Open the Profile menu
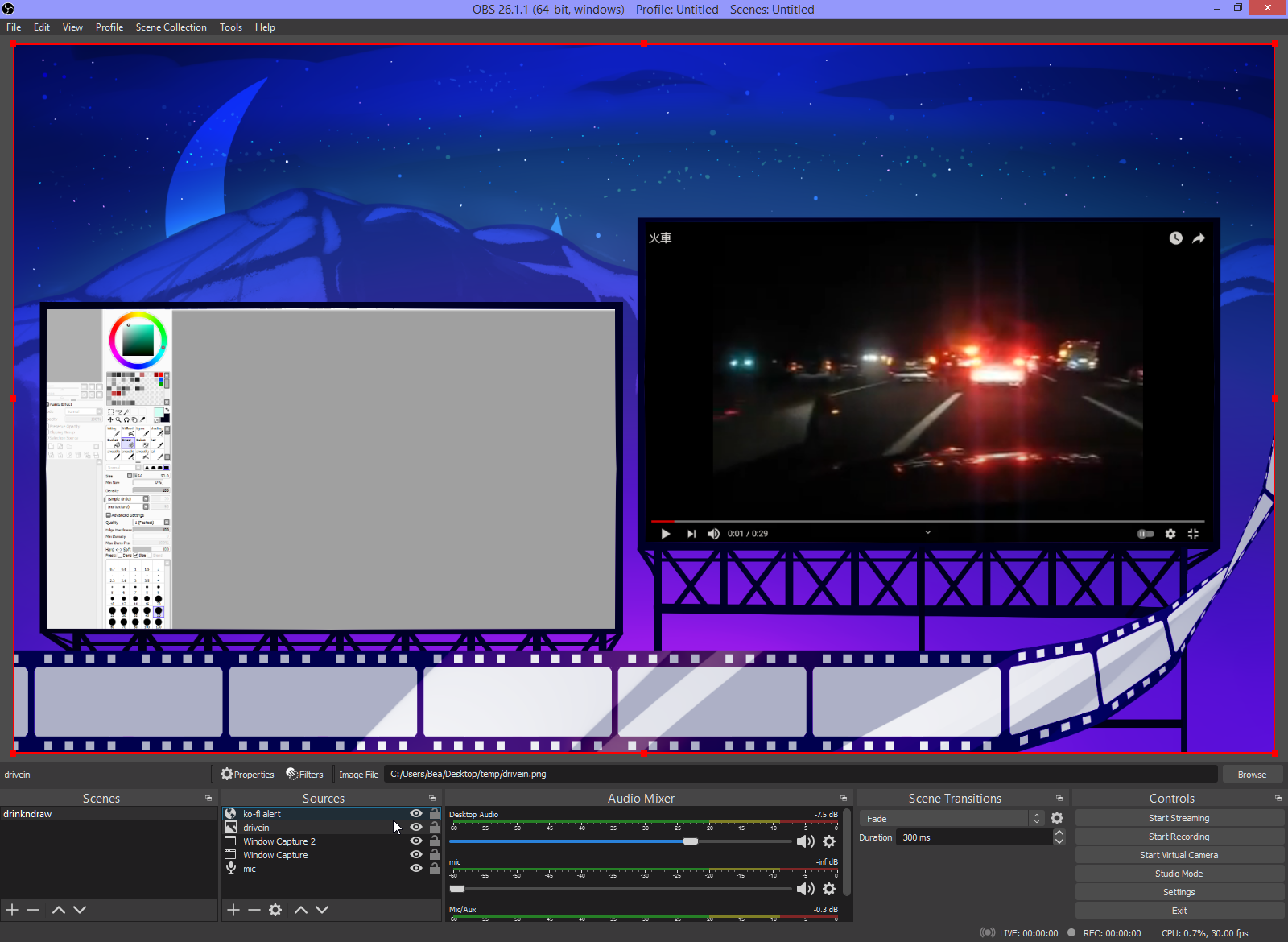 (109, 27)
